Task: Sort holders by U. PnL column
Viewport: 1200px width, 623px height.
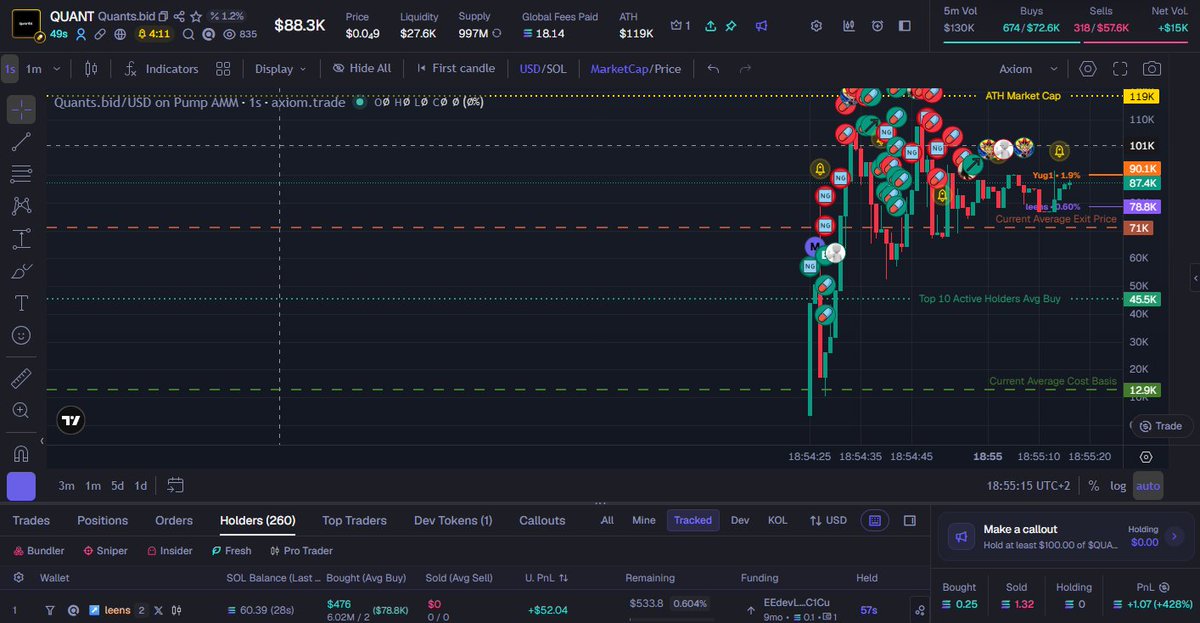Action: (547, 578)
